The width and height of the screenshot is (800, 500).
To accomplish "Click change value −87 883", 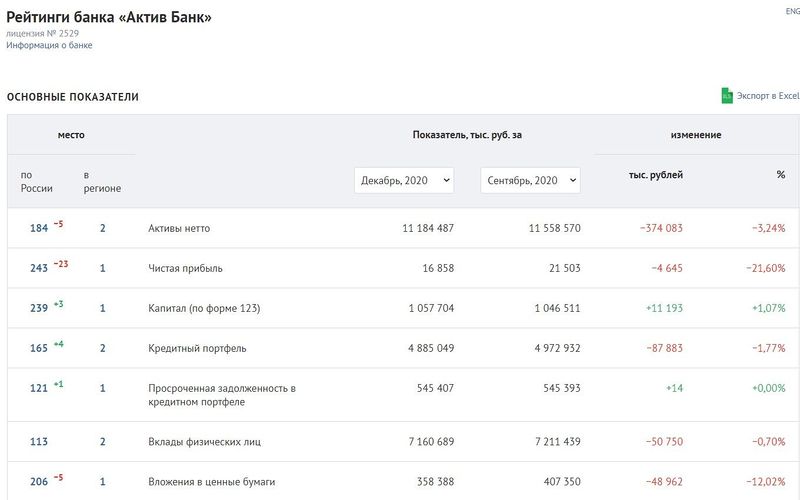I will (x=664, y=348).
